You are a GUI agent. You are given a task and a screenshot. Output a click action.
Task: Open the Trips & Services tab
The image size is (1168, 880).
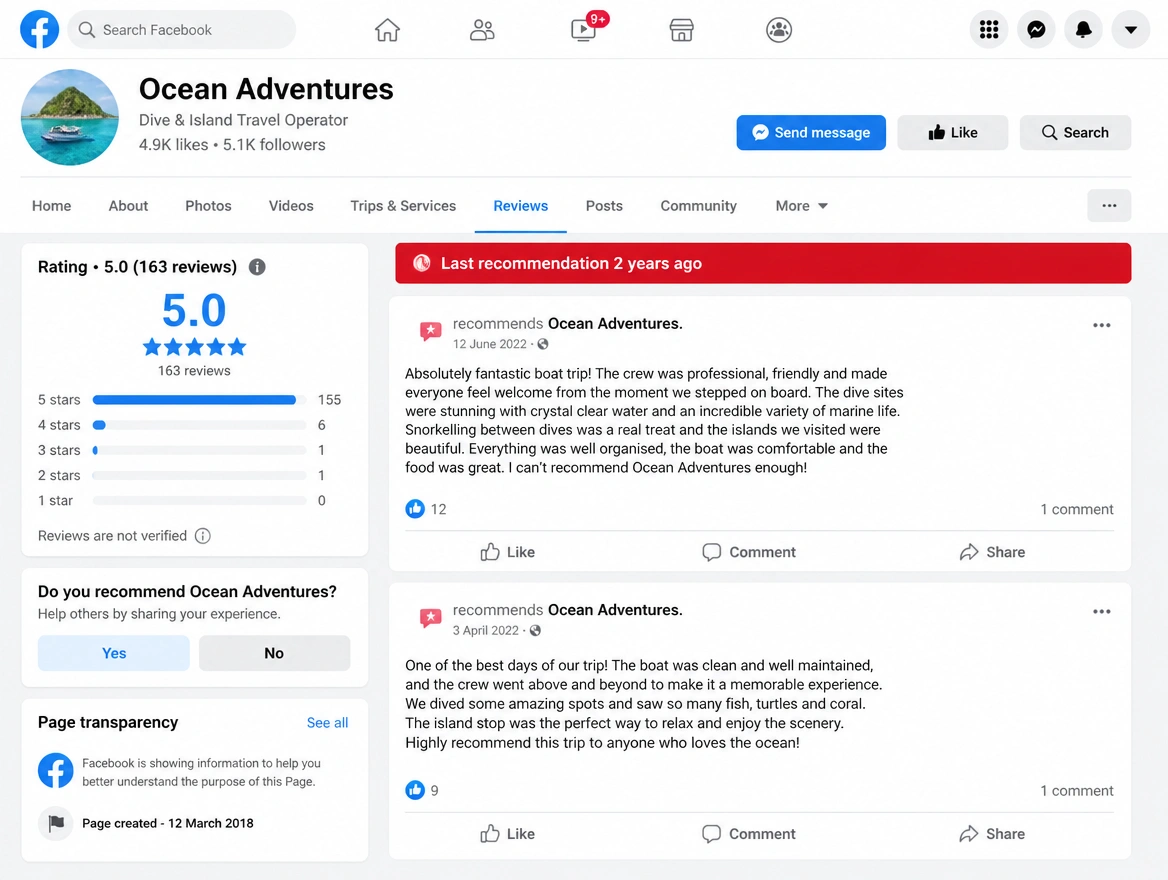(403, 206)
